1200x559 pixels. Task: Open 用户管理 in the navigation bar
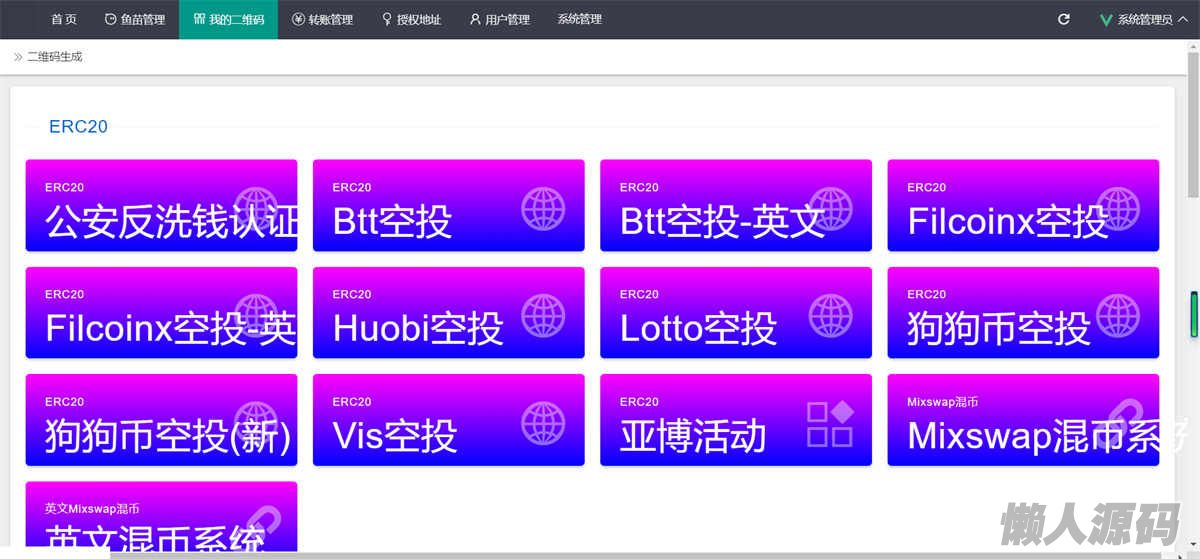coord(500,19)
